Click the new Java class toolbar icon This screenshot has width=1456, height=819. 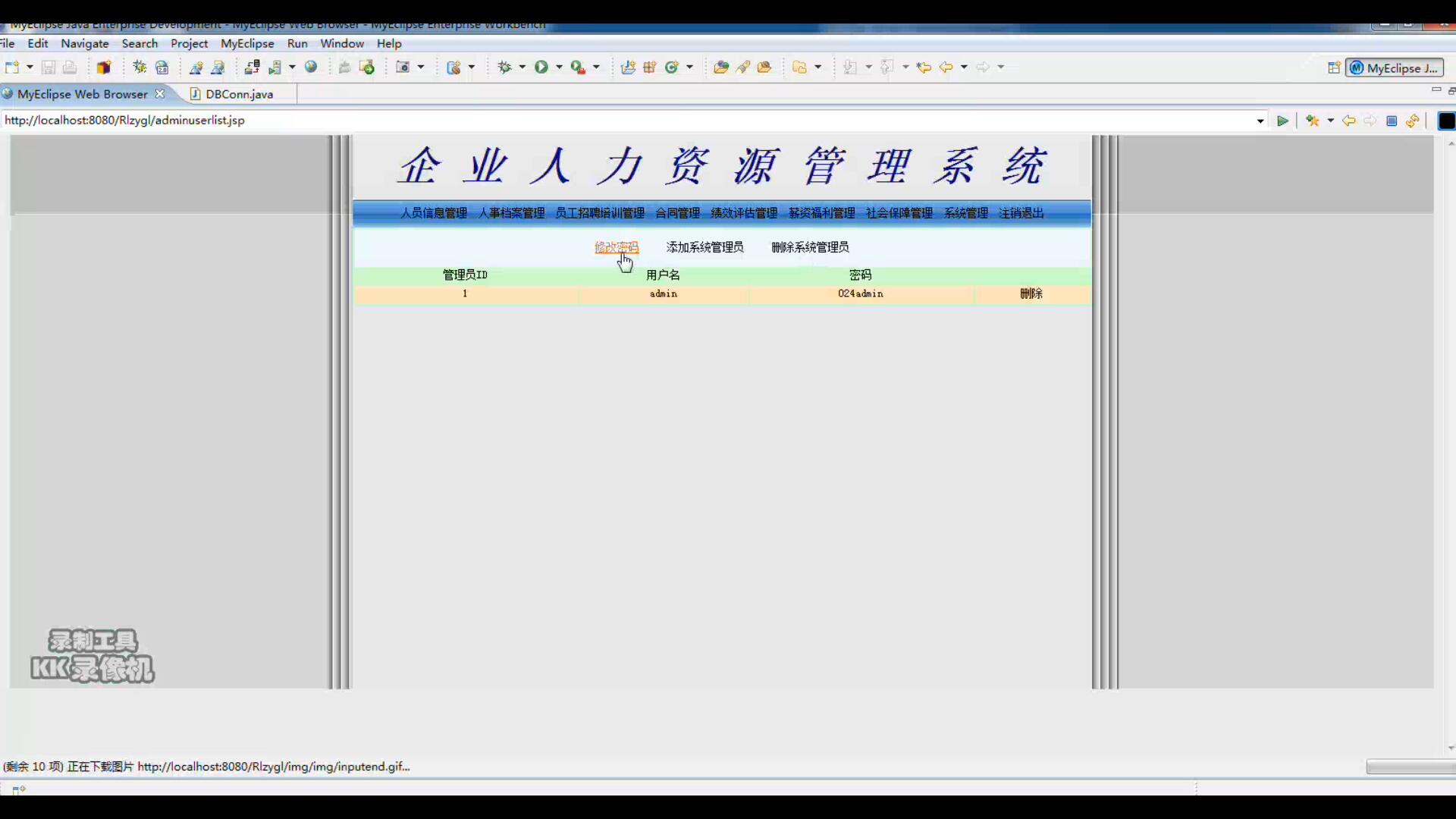coord(671,67)
